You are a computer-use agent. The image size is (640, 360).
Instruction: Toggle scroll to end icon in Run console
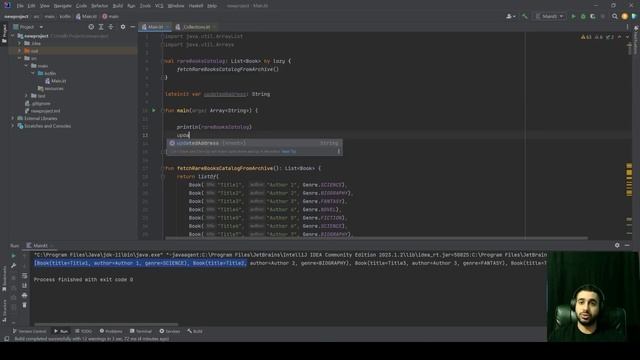coord(24,285)
